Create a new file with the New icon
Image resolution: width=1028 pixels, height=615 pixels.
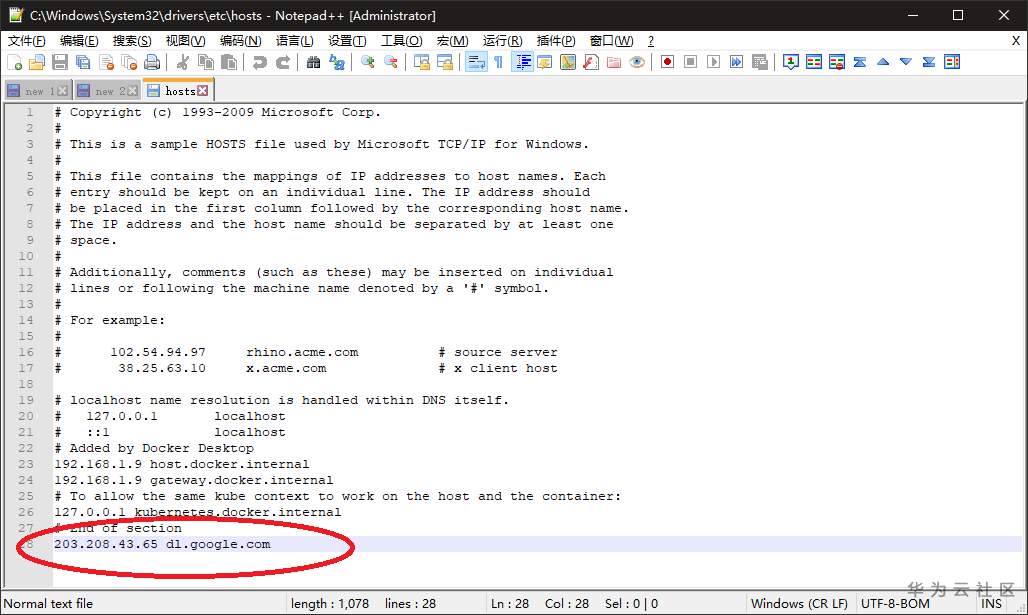(14, 62)
